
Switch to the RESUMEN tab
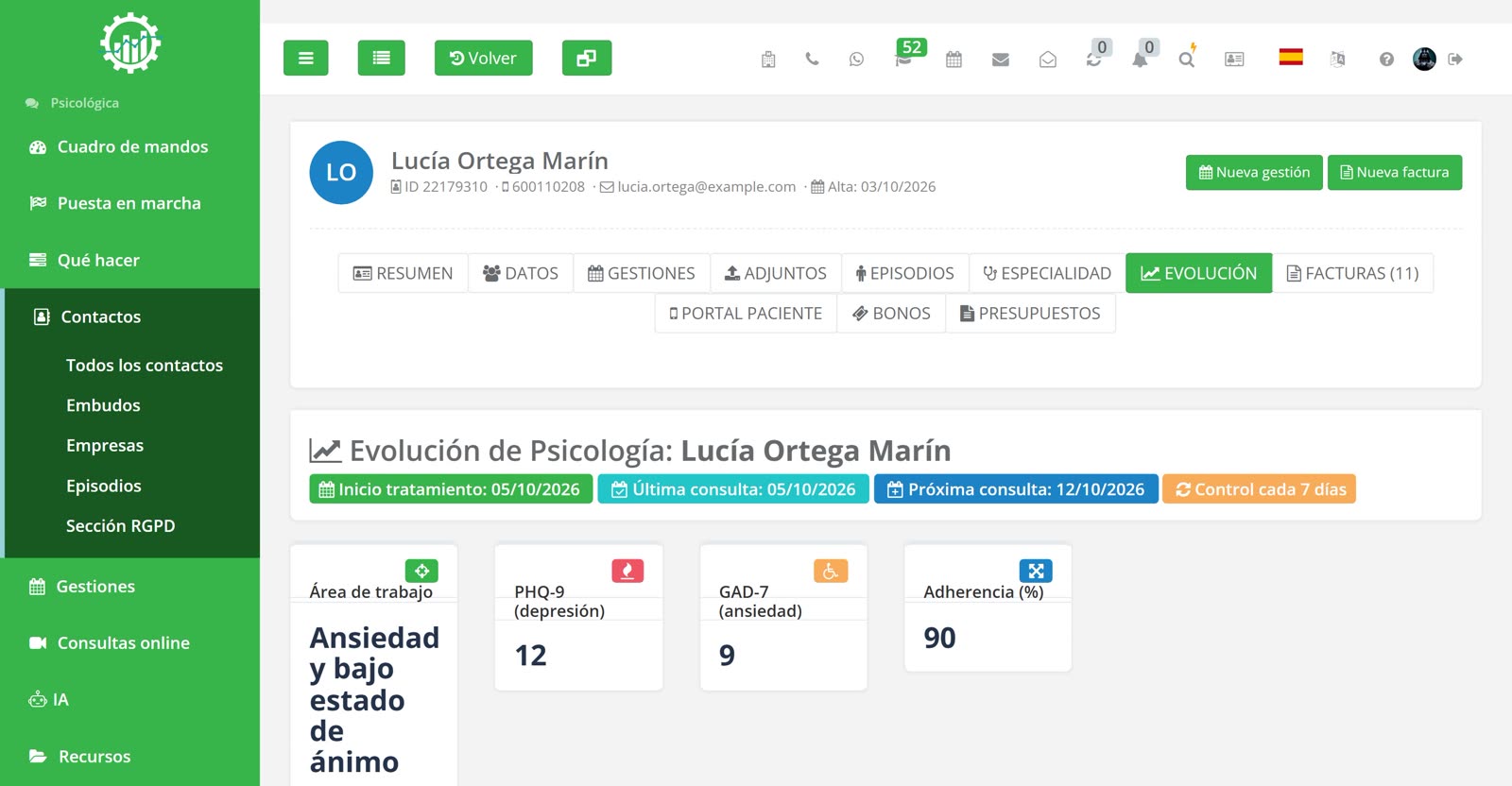coord(403,273)
